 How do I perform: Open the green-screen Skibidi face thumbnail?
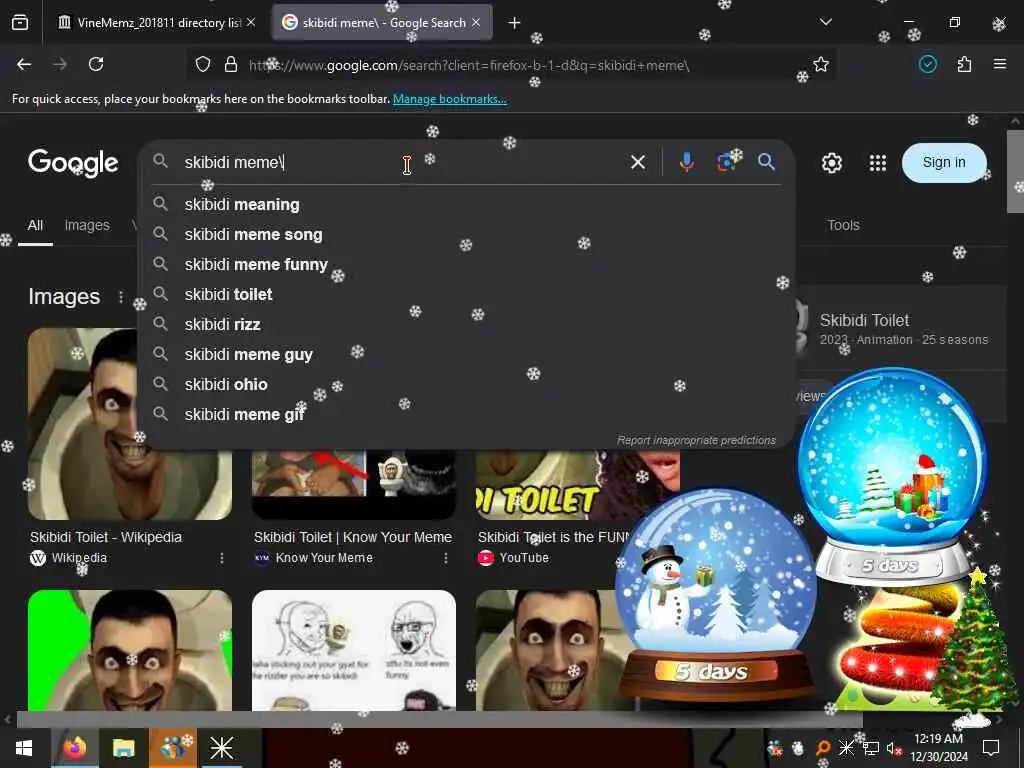pos(130,650)
